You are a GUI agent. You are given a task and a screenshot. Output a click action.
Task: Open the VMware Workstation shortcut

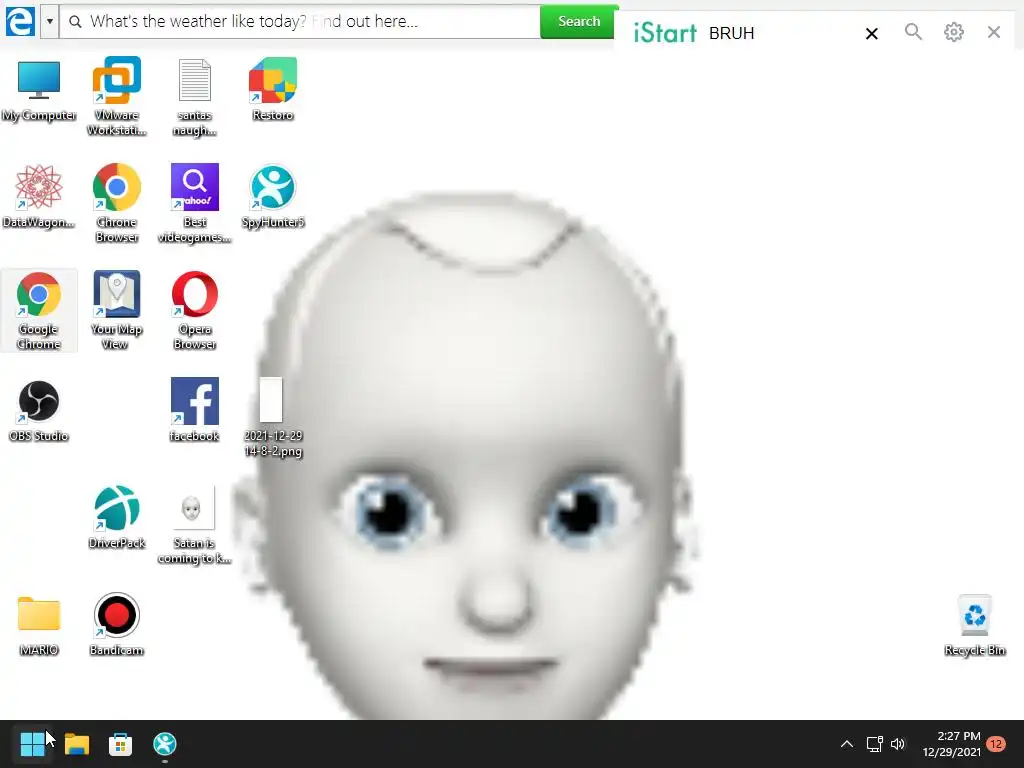(116, 96)
